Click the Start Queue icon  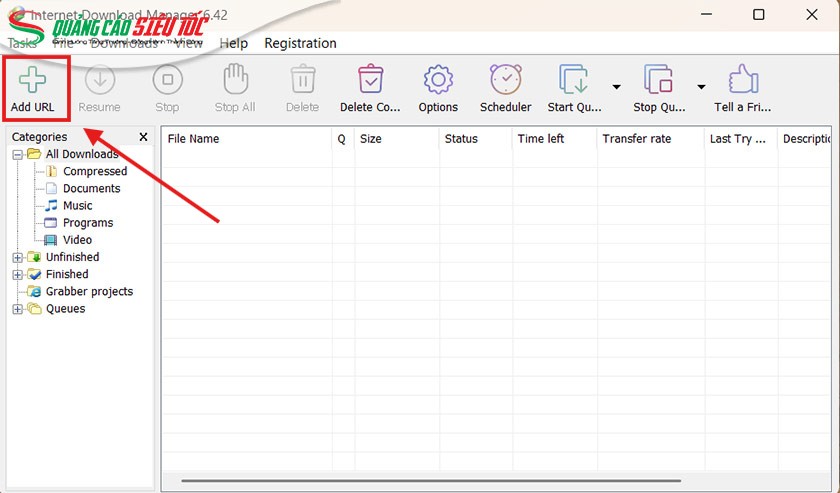(x=574, y=79)
